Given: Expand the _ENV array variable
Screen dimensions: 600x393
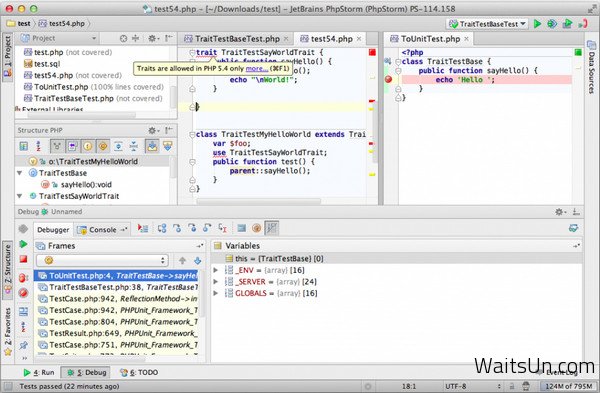Looking at the screenshot, I should click(x=216, y=270).
